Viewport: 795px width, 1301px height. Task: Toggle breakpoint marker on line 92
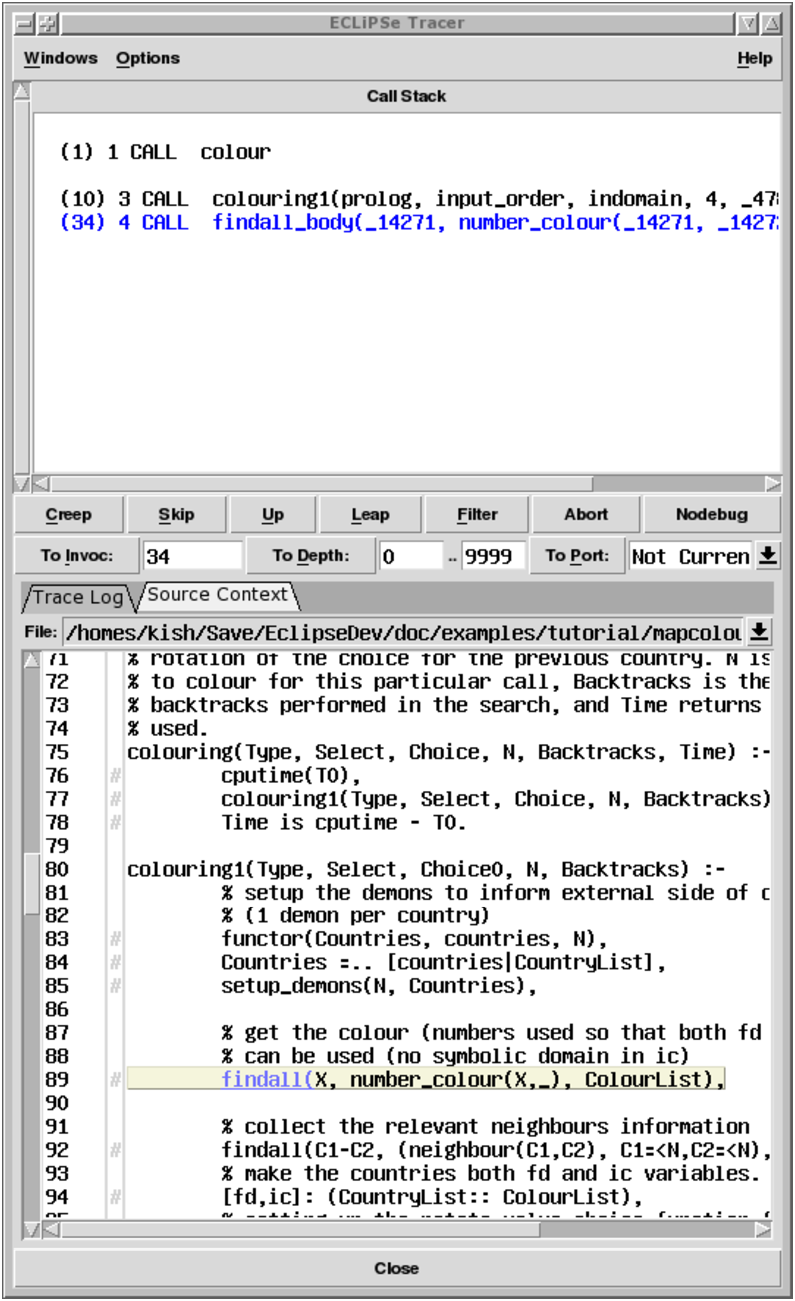(115, 1150)
